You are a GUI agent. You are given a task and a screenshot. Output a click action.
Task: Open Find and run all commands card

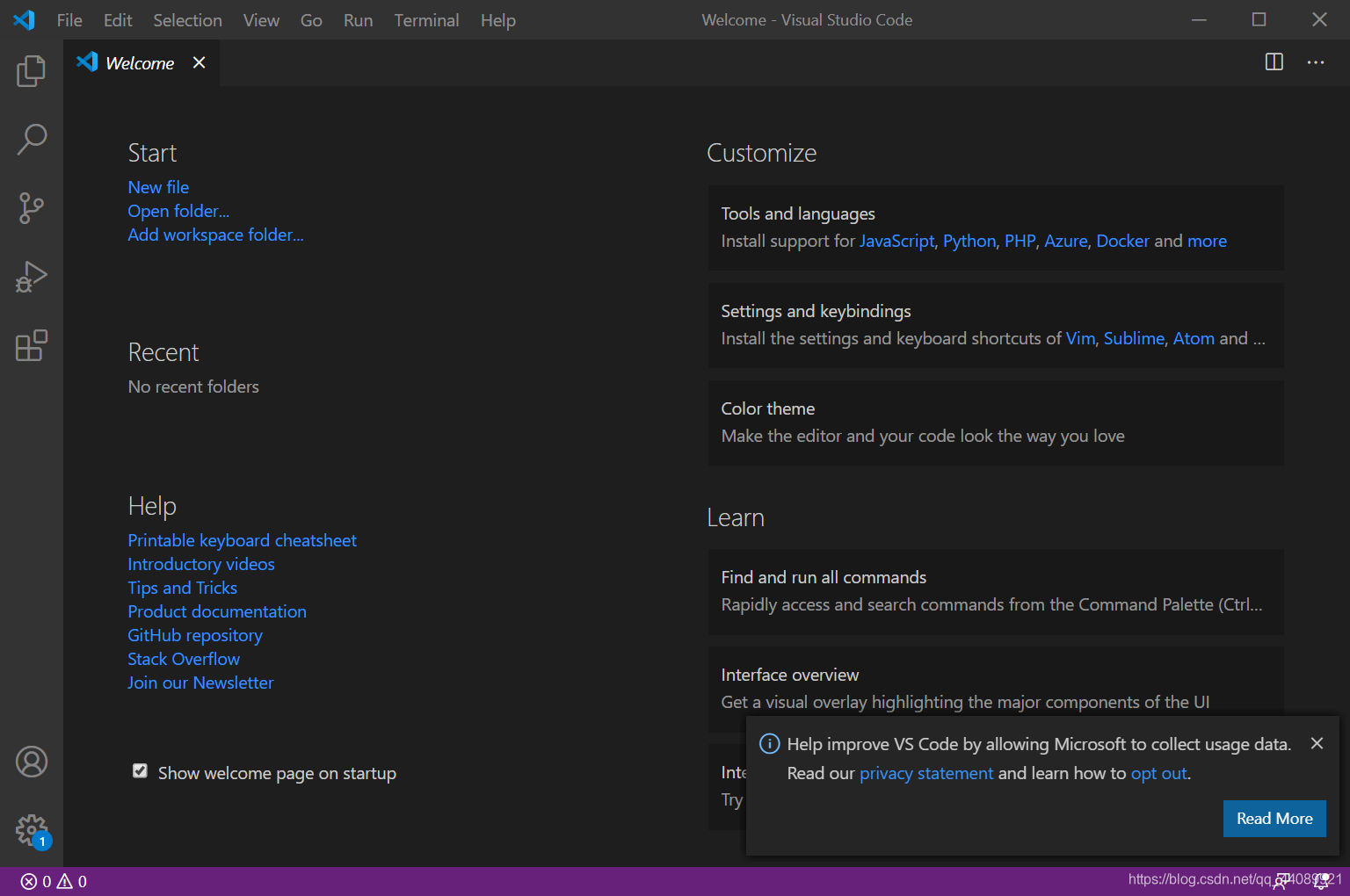pos(996,591)
